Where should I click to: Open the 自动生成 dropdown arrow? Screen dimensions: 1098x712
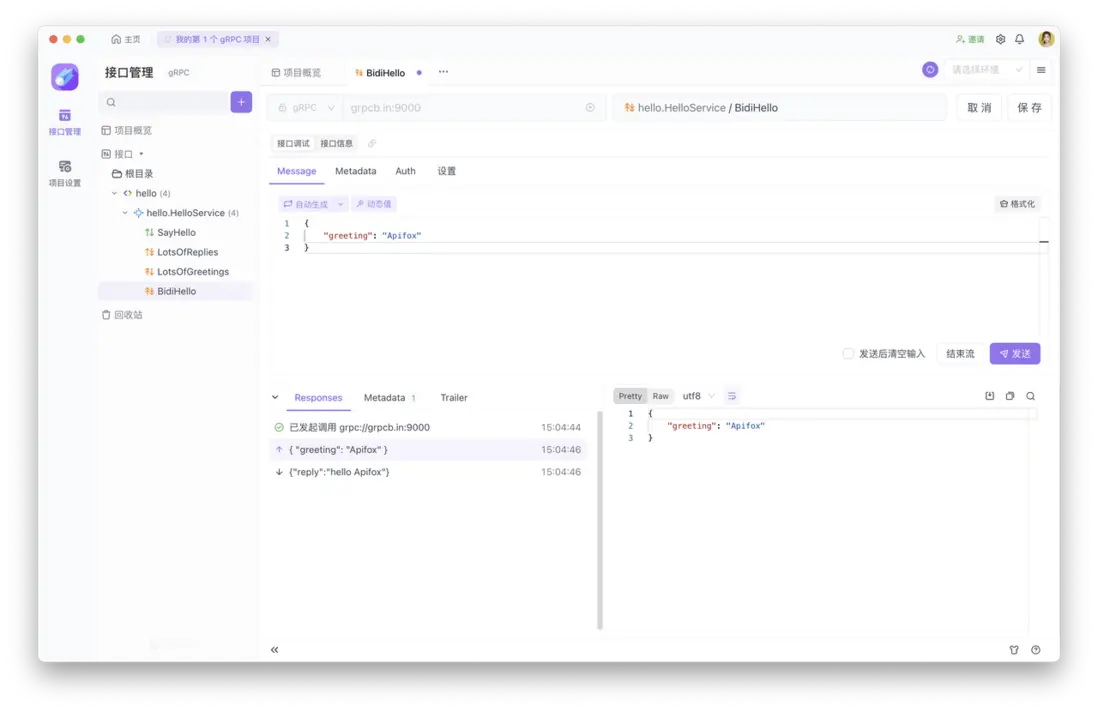pyautogui.click(x=340, y=204)
